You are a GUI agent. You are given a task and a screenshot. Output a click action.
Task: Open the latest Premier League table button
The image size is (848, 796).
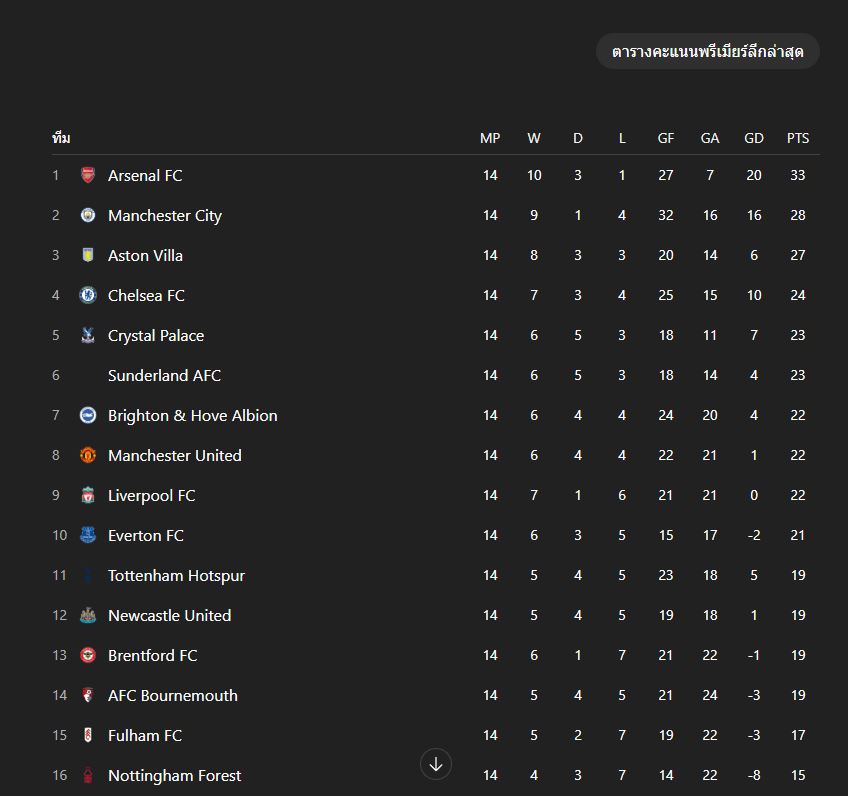[x=707, y=51]
